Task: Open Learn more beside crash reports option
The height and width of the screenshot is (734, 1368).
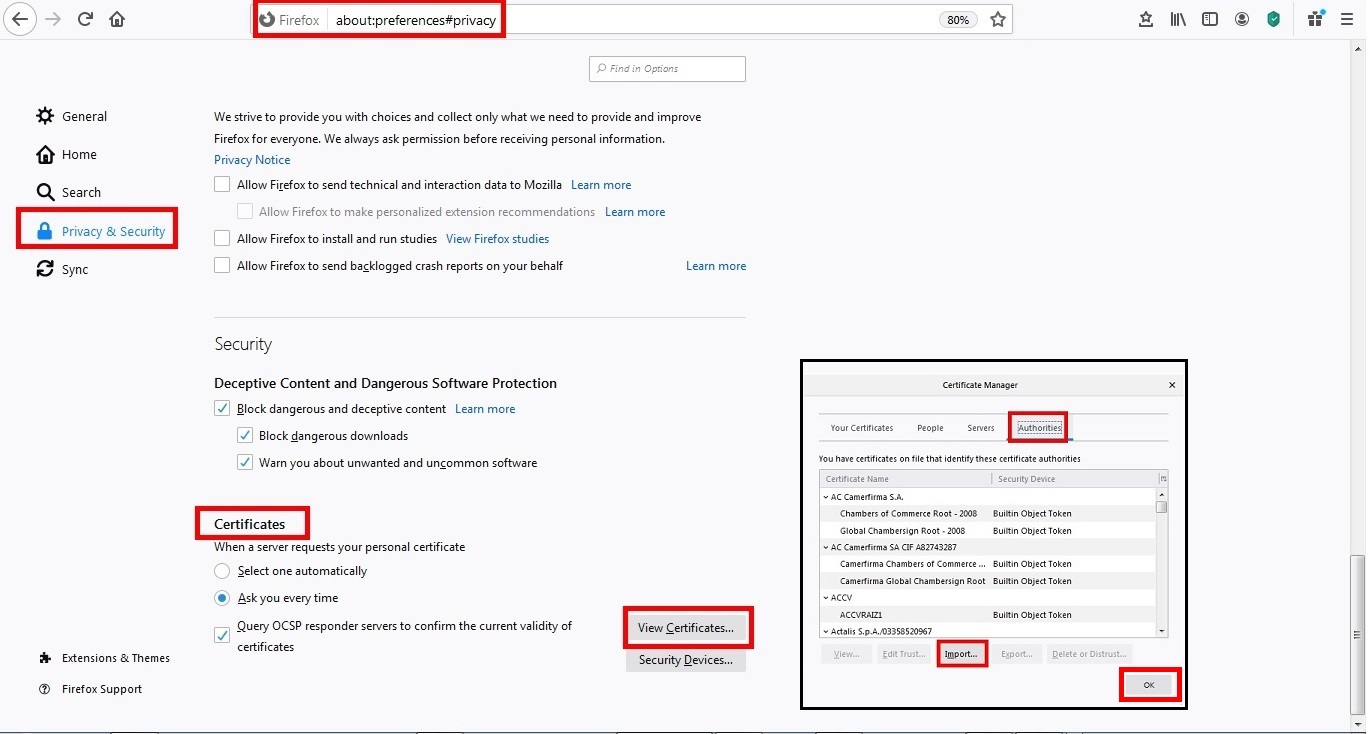Action: tap(716, 266)
